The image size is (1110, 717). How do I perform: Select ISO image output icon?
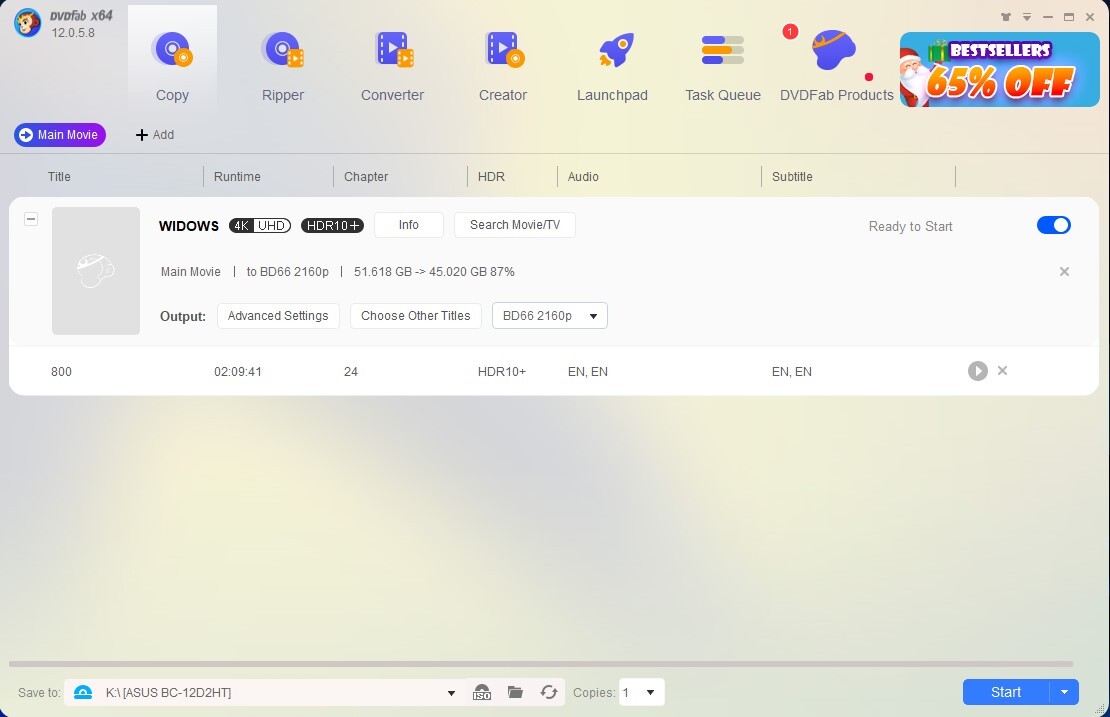[482, 692]
